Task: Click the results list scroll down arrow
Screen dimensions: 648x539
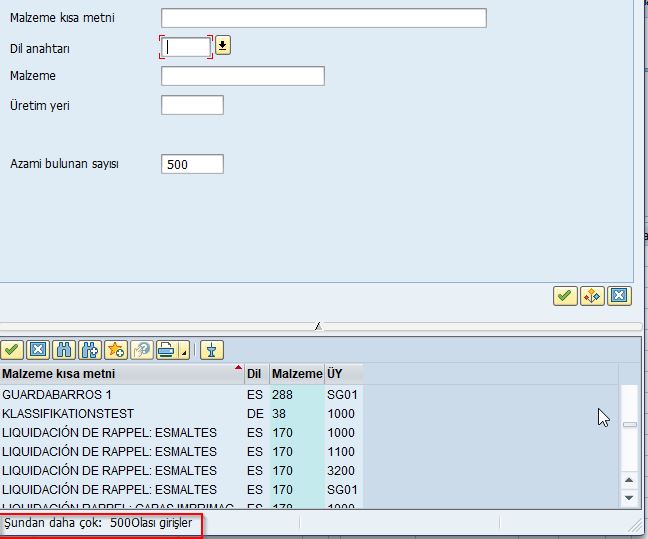Action: tap(629, 497)
